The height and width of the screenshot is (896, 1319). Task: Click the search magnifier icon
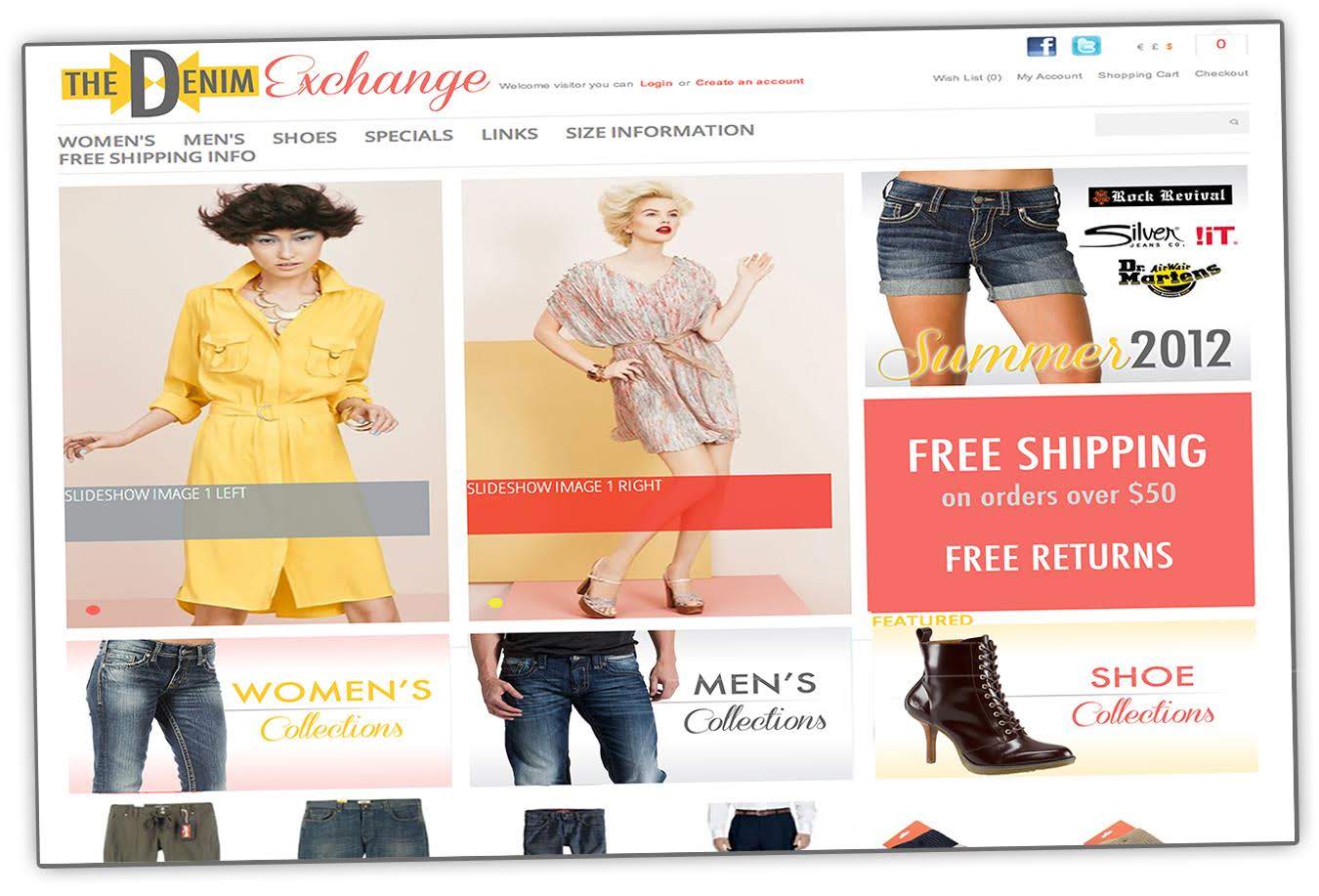1234,123
